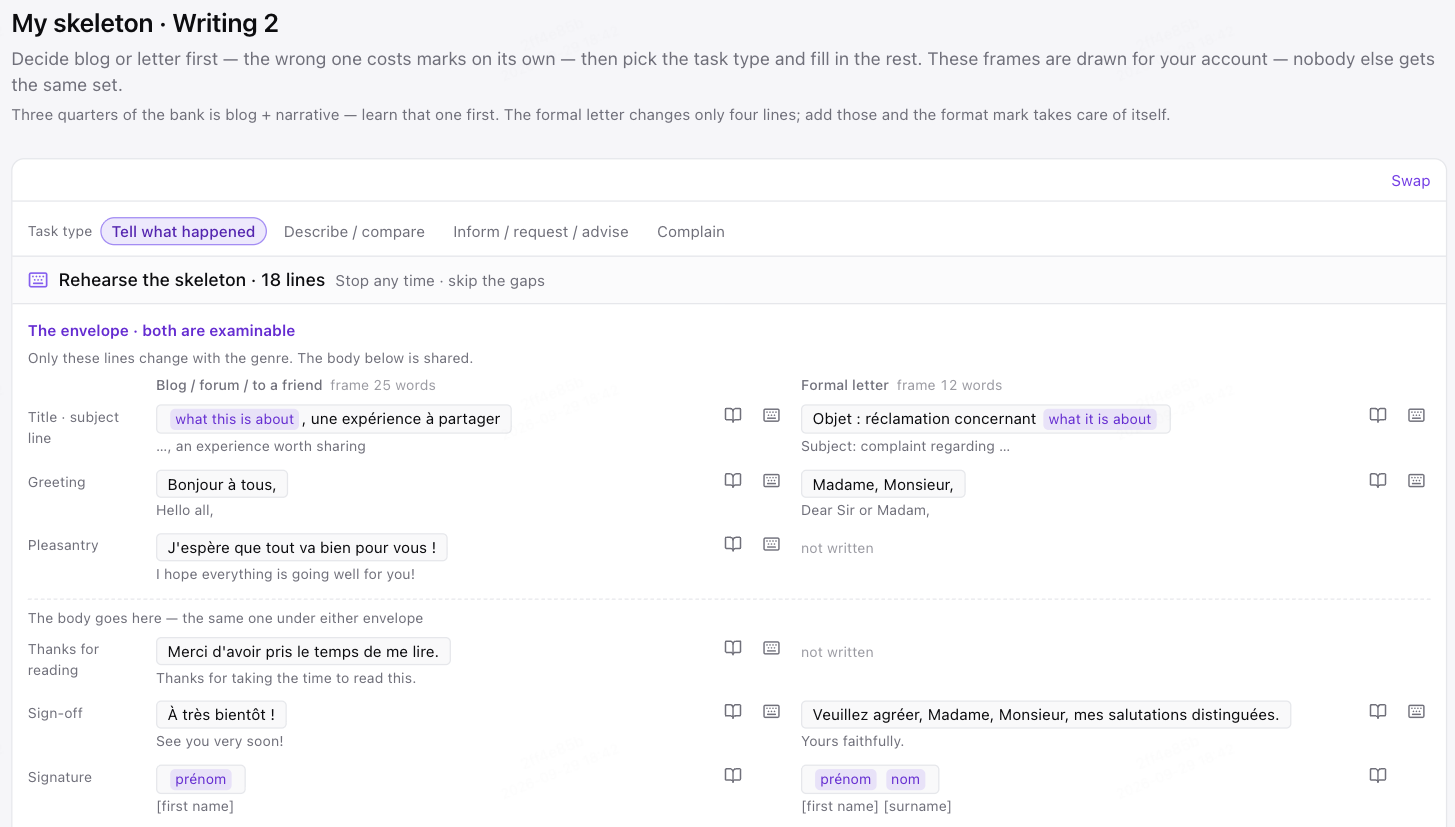Switch to the 'Complain' task type

pos(691,232)
